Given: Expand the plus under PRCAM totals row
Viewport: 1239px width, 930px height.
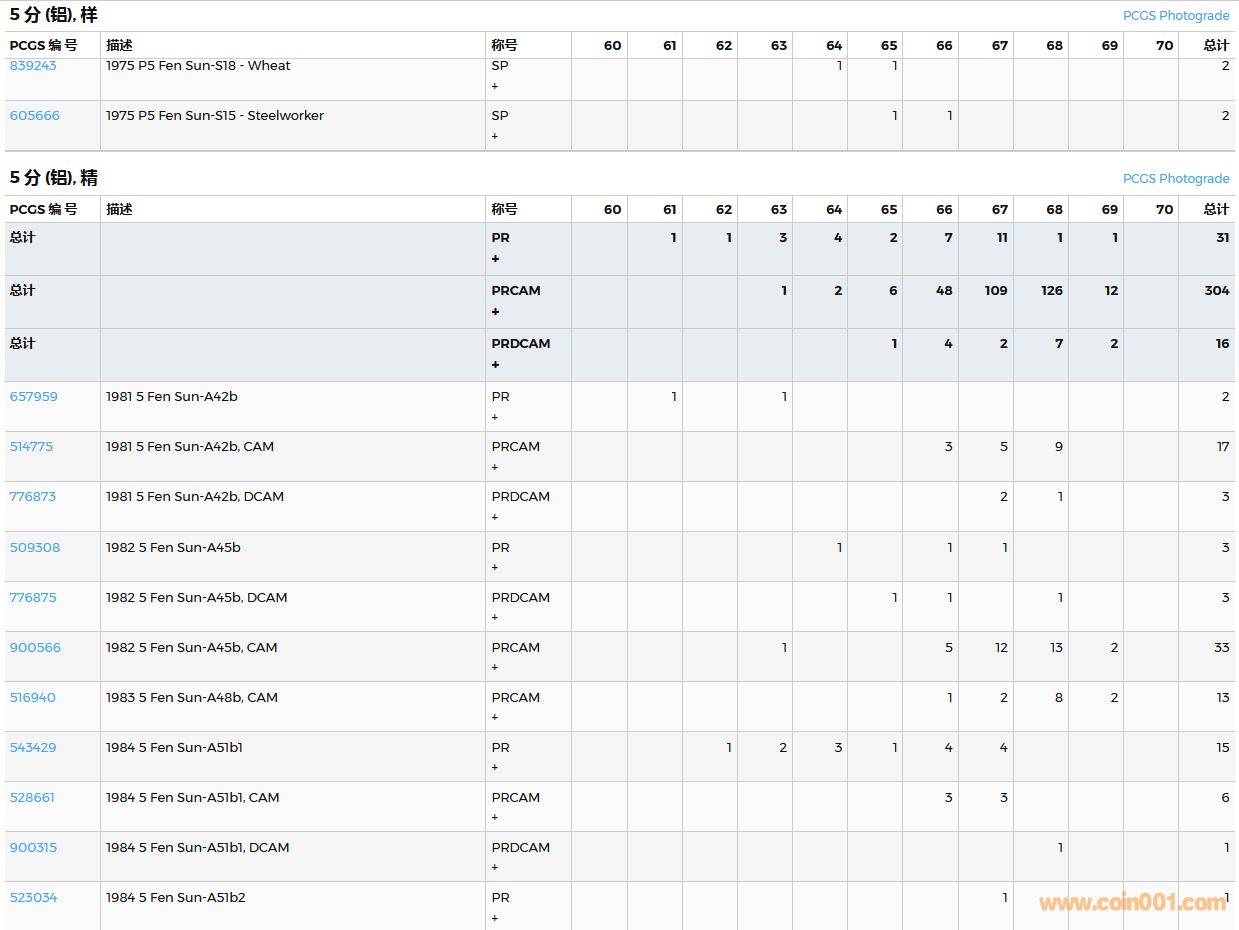Looking at the screenshot, I should pyautogui.click(x=495, y=312).
